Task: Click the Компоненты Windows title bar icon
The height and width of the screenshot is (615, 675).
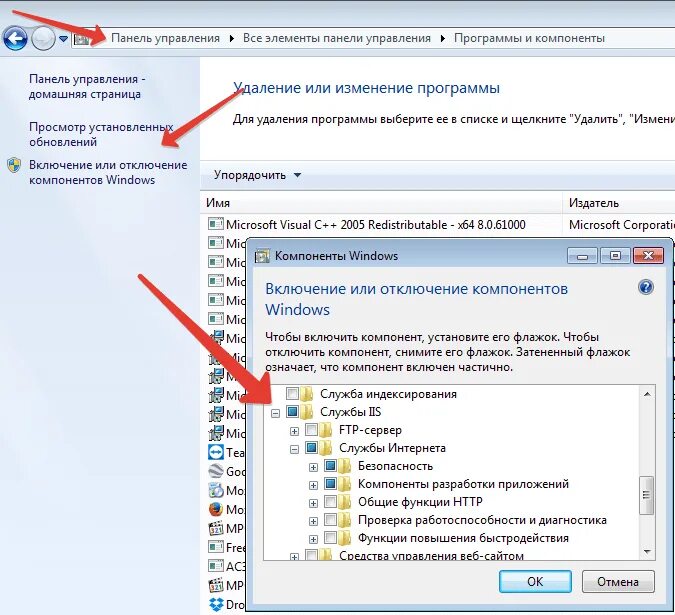Action: [x=262, y=256]
